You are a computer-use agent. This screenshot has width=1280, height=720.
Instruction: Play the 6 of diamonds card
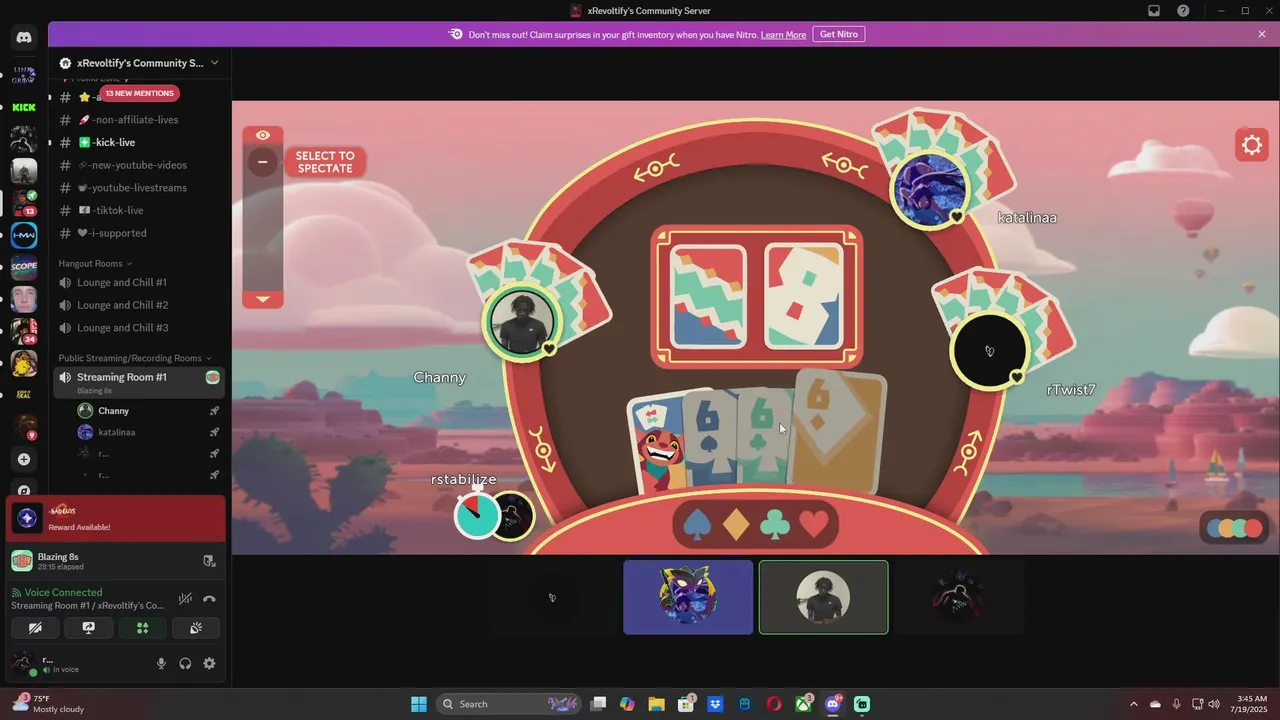838,430
